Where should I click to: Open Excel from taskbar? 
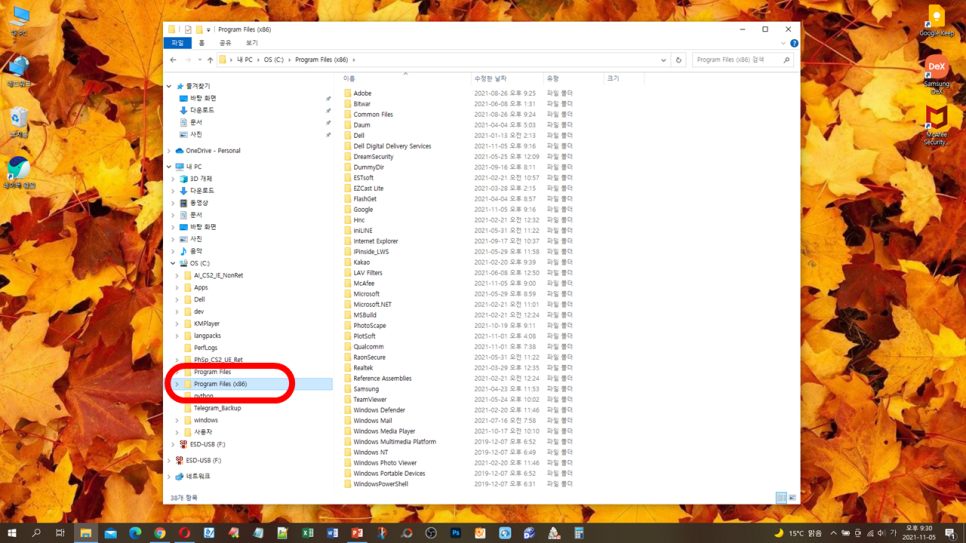point(307,533)
